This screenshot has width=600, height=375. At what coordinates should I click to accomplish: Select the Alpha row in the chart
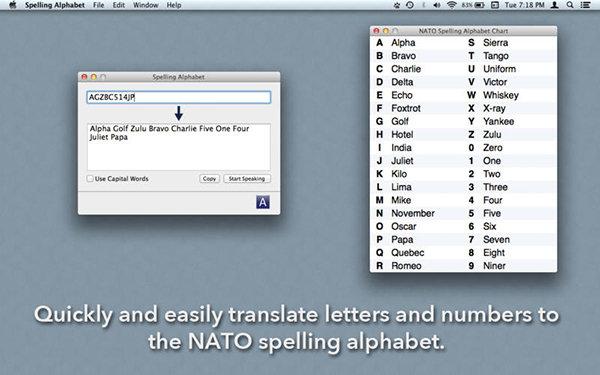point(417,42)
